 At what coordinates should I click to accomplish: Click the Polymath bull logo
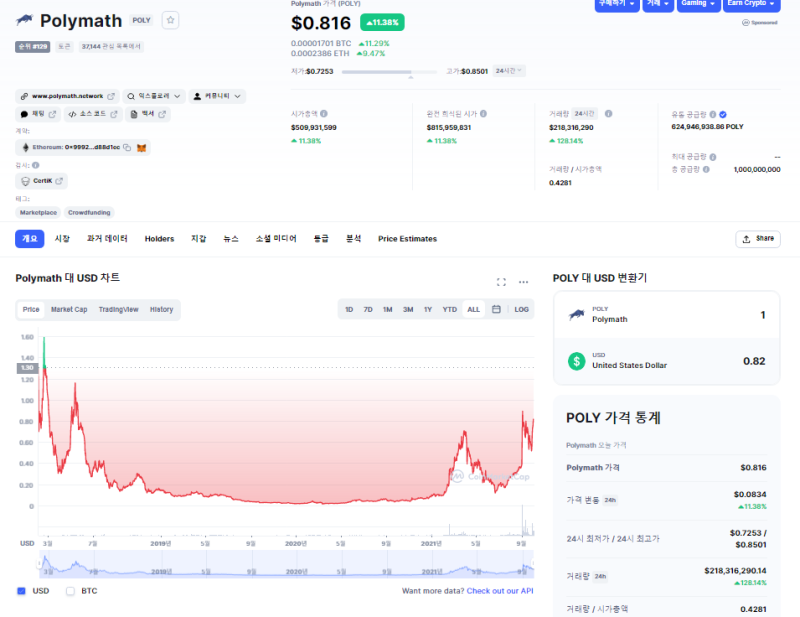[x=24, y=20]
